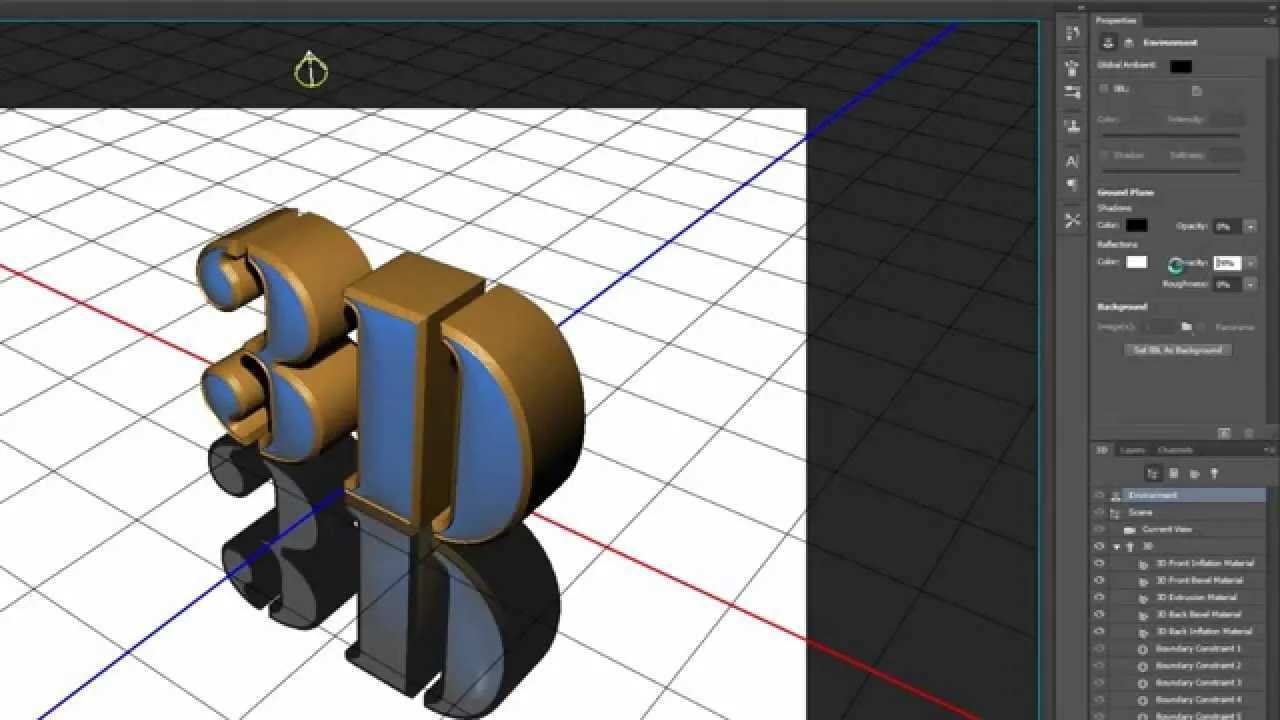Click Set IBL As Background button

(x=1178, y=350)
